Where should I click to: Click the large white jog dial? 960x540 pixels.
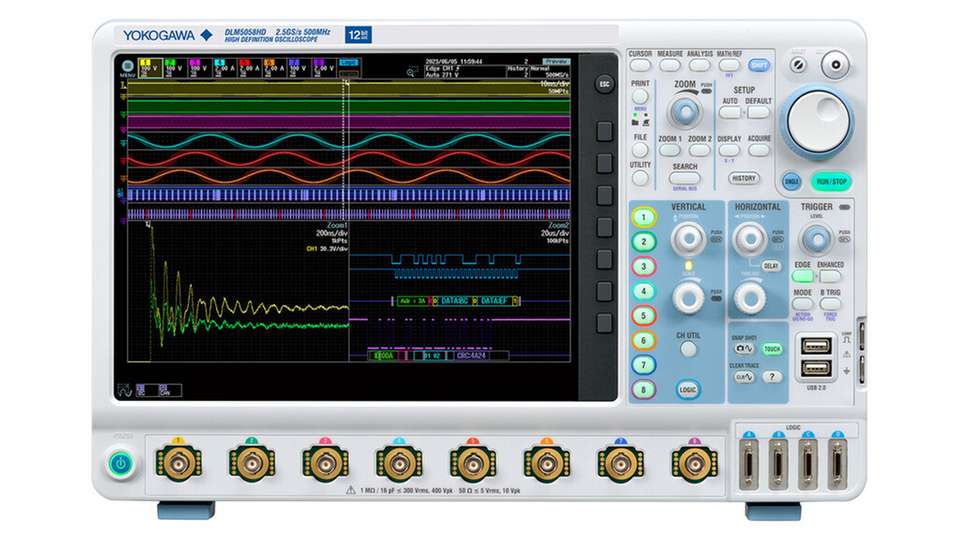[819, 121]
